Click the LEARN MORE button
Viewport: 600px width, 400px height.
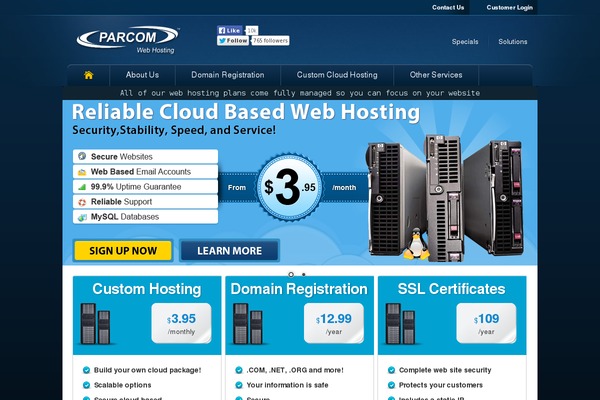point(230,251)
